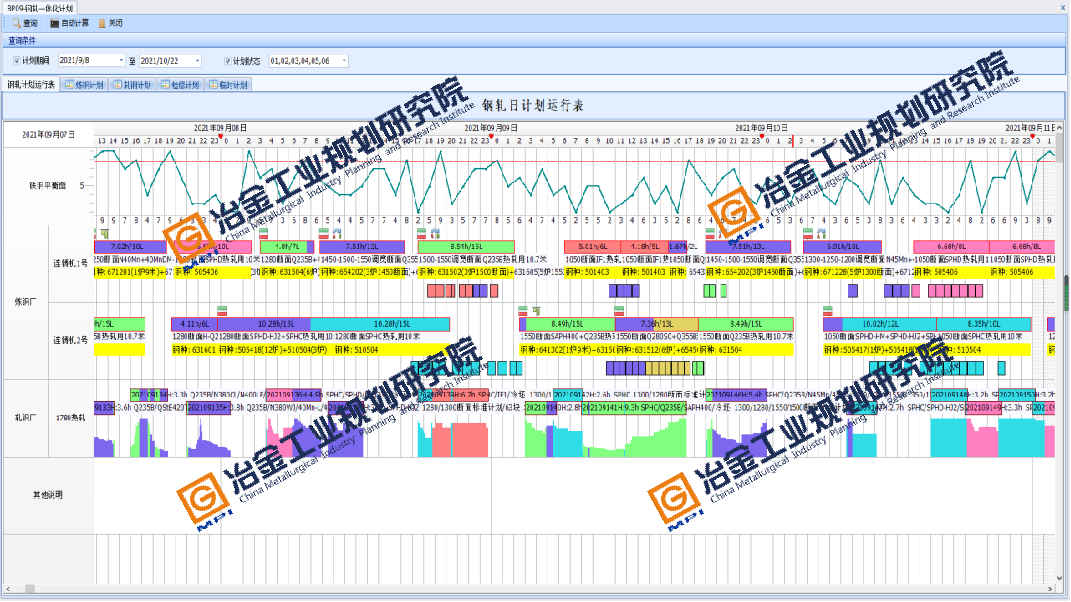The image size is (1071, 602).
Task: Click the 连铸机1号 row label
Action: [70, 263]
